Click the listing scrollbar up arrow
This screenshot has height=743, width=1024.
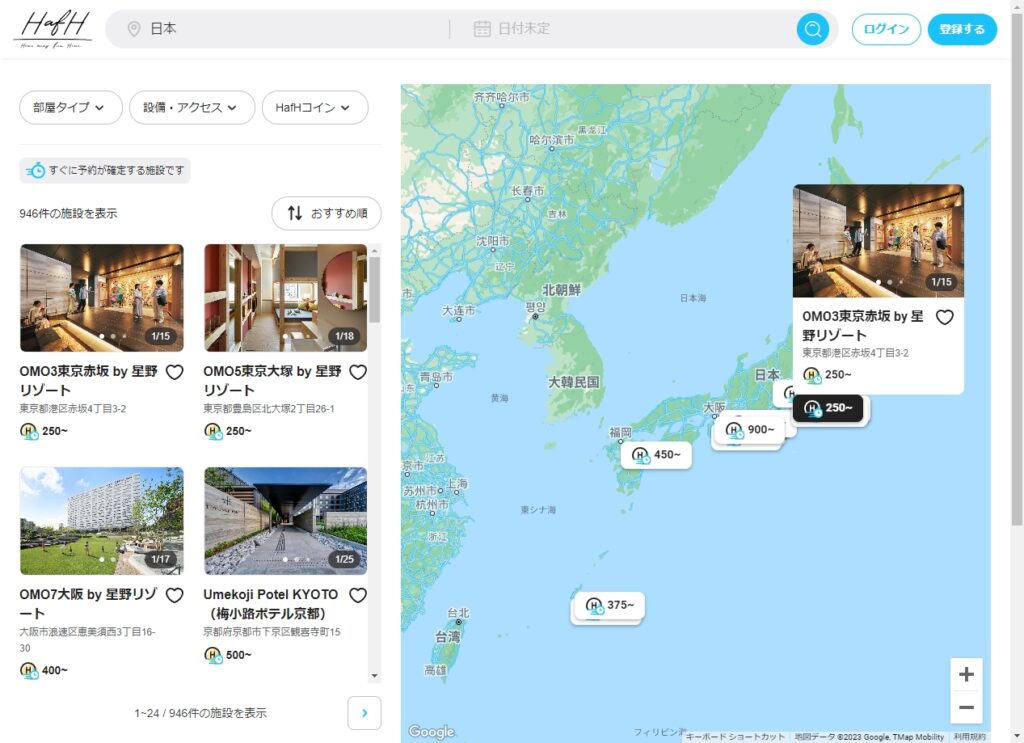coord(374,250)
